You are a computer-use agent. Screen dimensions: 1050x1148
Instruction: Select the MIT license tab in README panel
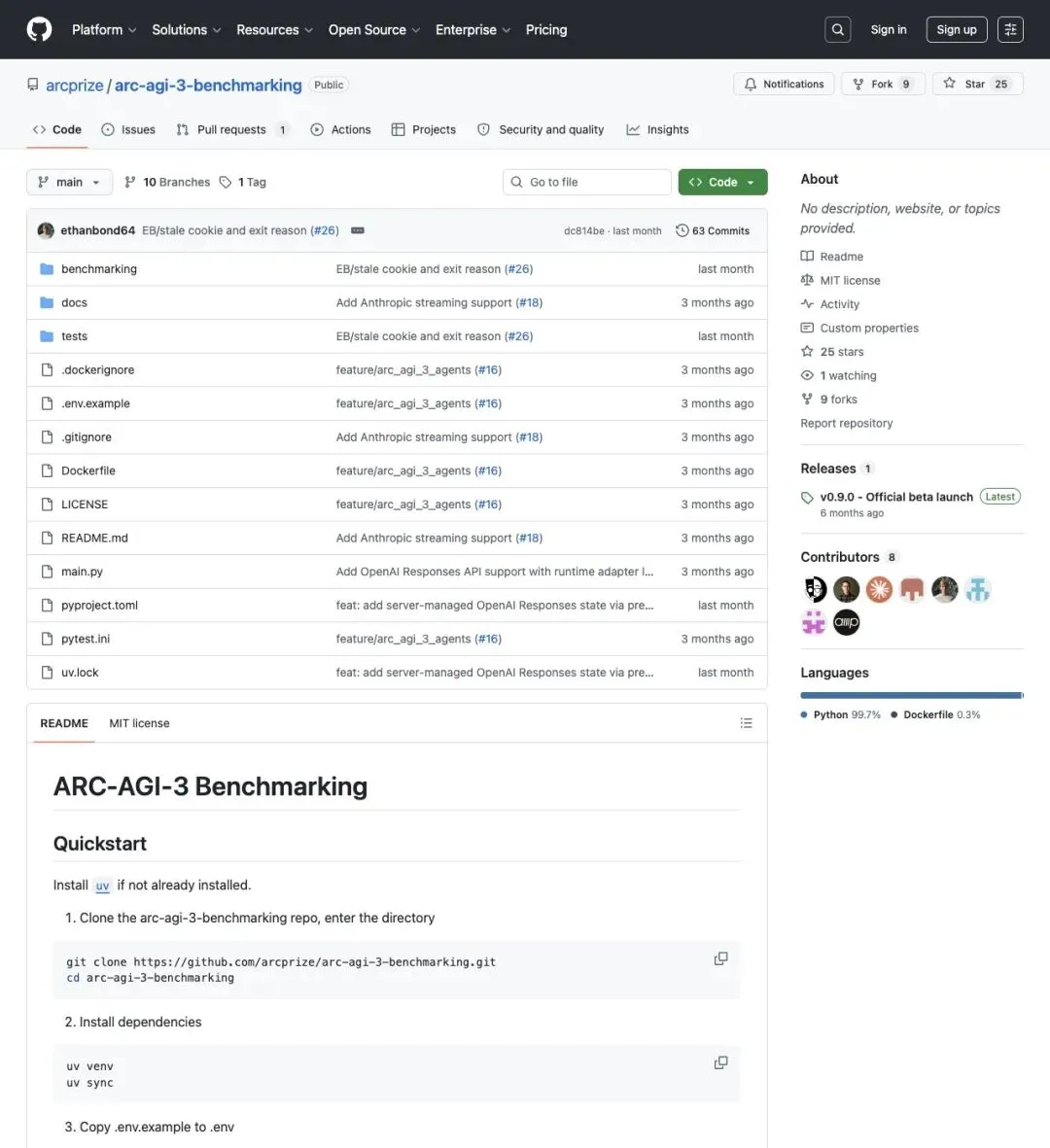pos(139,722)
